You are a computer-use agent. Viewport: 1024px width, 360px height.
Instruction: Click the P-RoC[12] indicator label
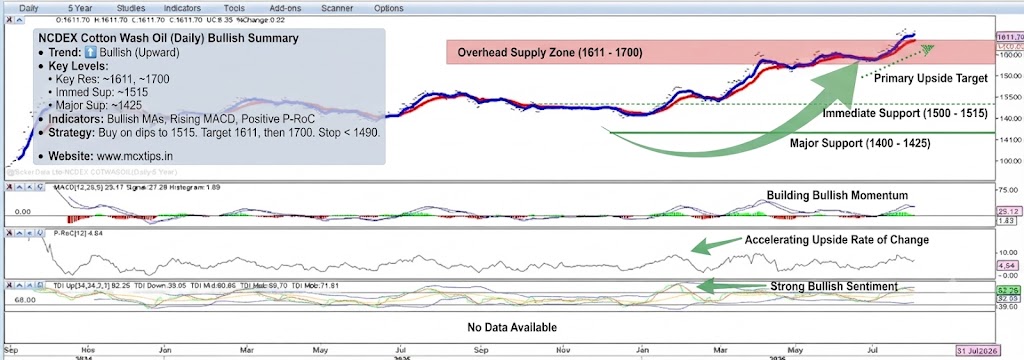pos(70,233)
